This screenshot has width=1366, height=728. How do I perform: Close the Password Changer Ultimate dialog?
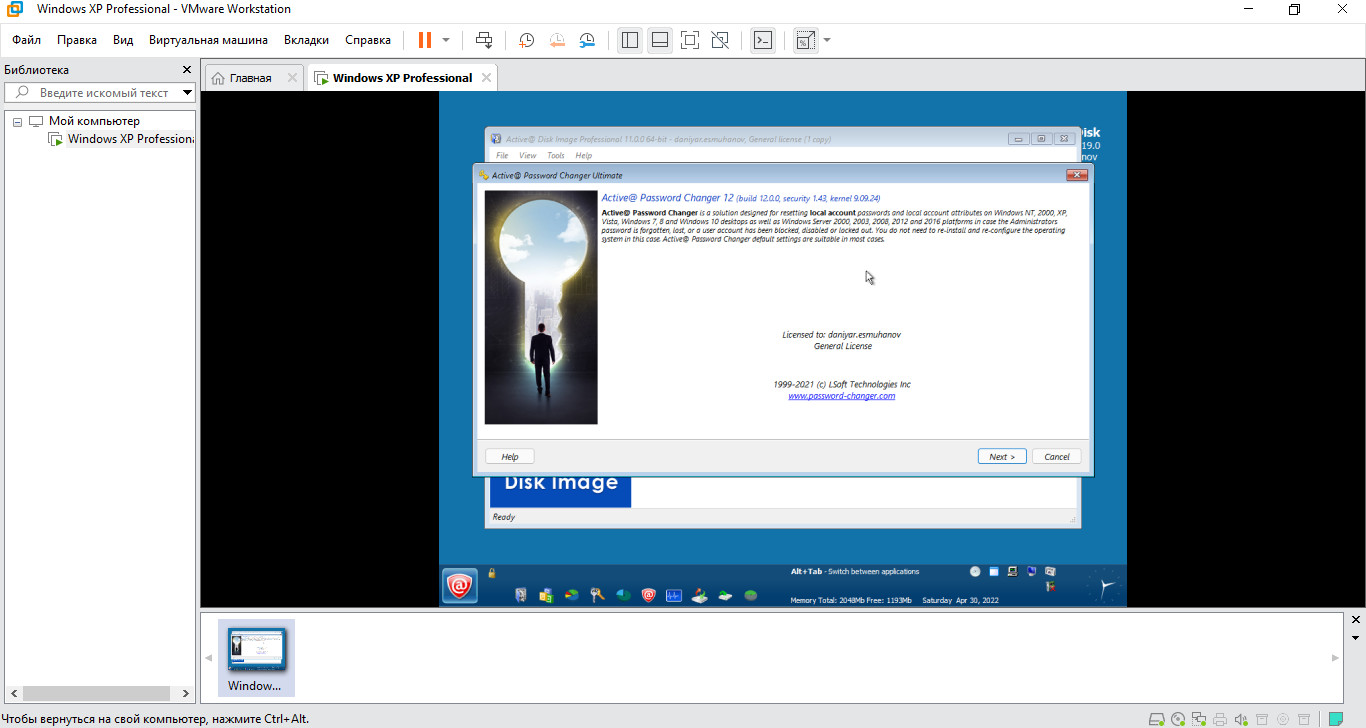[x=1077, y=175]
